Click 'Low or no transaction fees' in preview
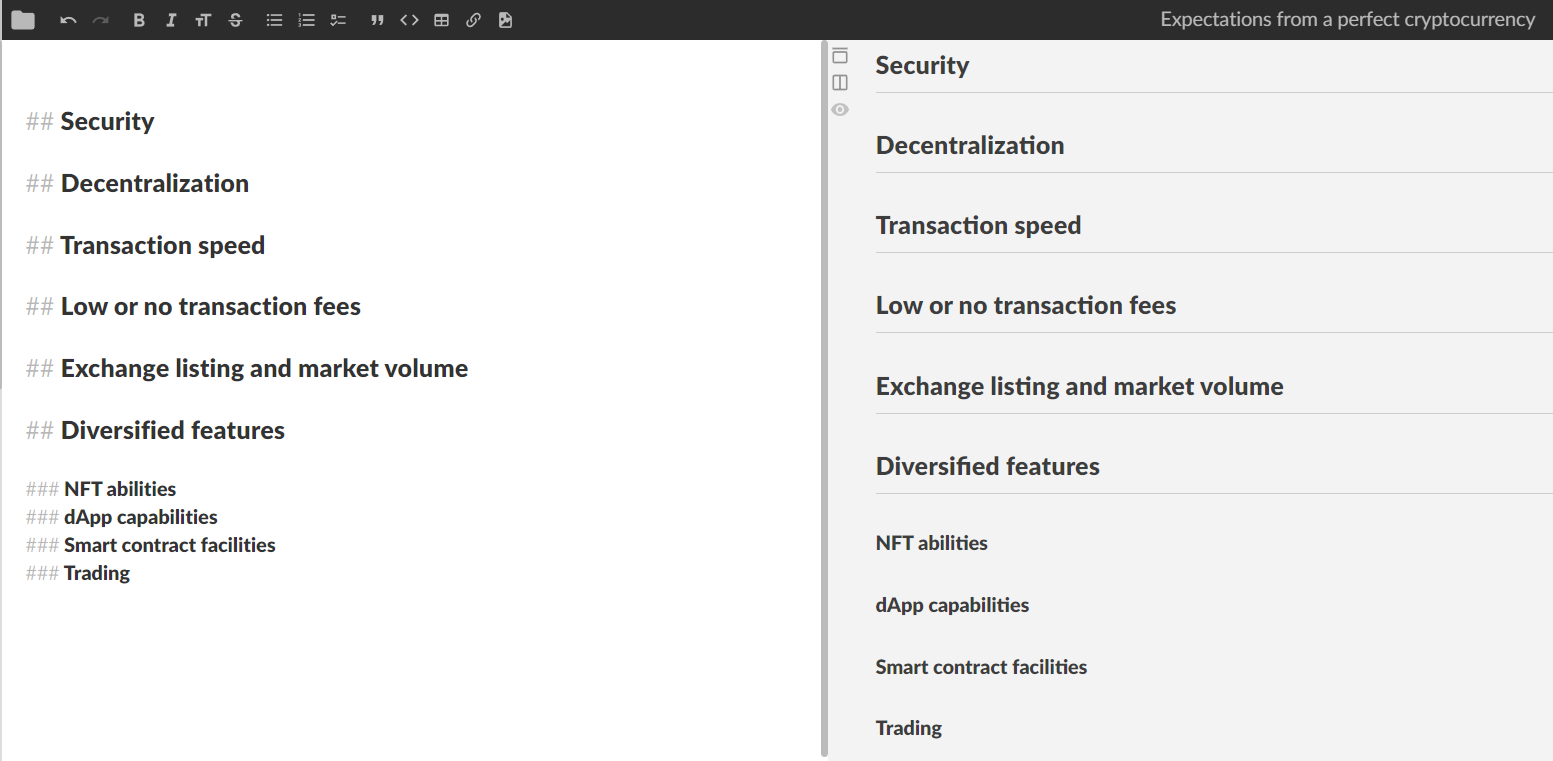The width and height of the screenshot is (1553, 761). pos(1026,305)
